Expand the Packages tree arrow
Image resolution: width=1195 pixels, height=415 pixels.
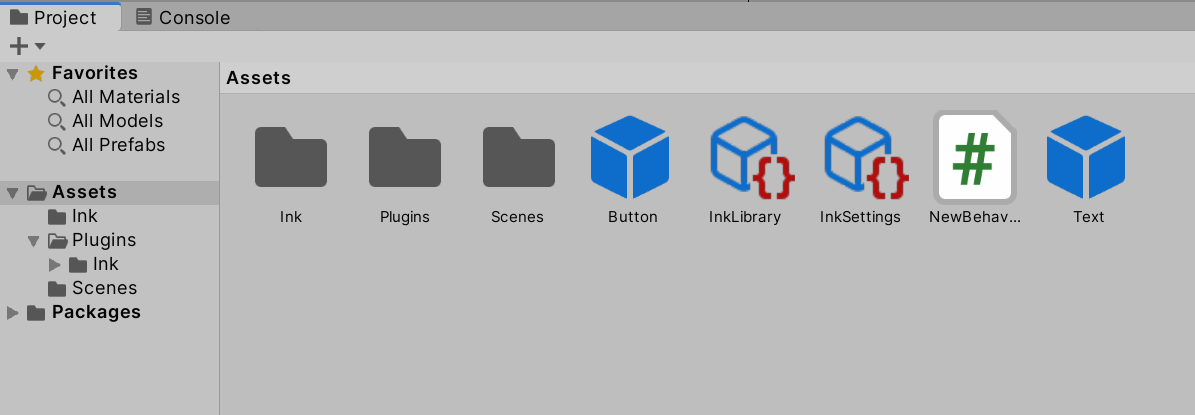click(x=12, y=313)
